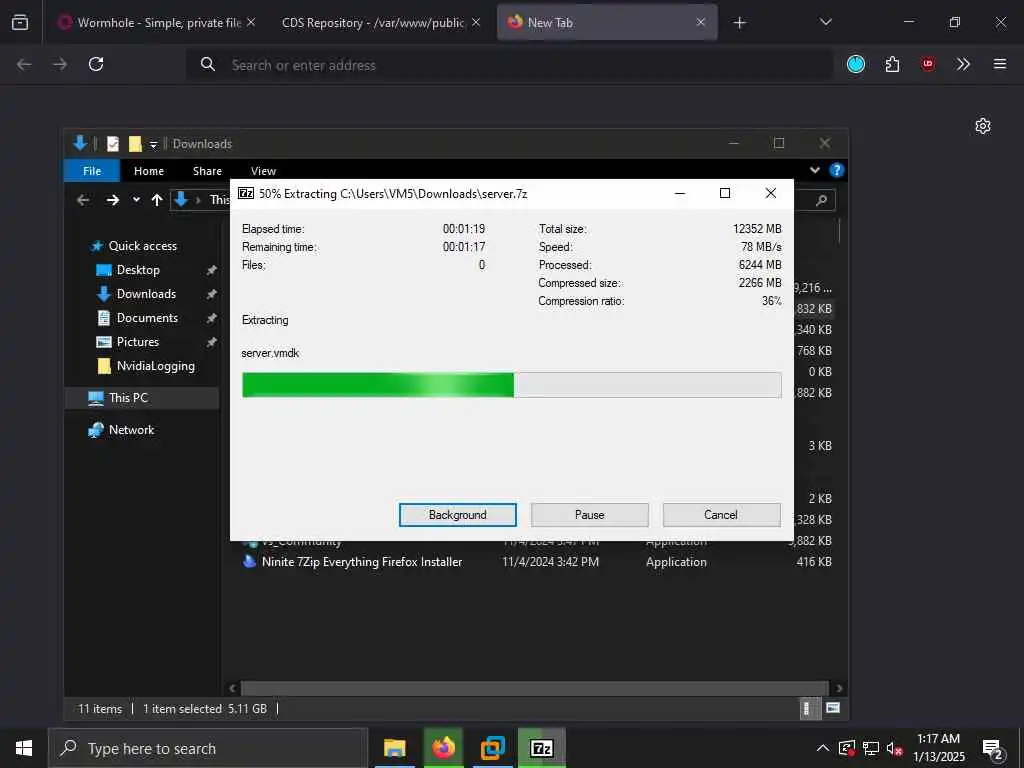Viewport: 1024px width, 768px height.
Task: Open Documents in Explorer sidebar
Action: [x=147, y=318]
